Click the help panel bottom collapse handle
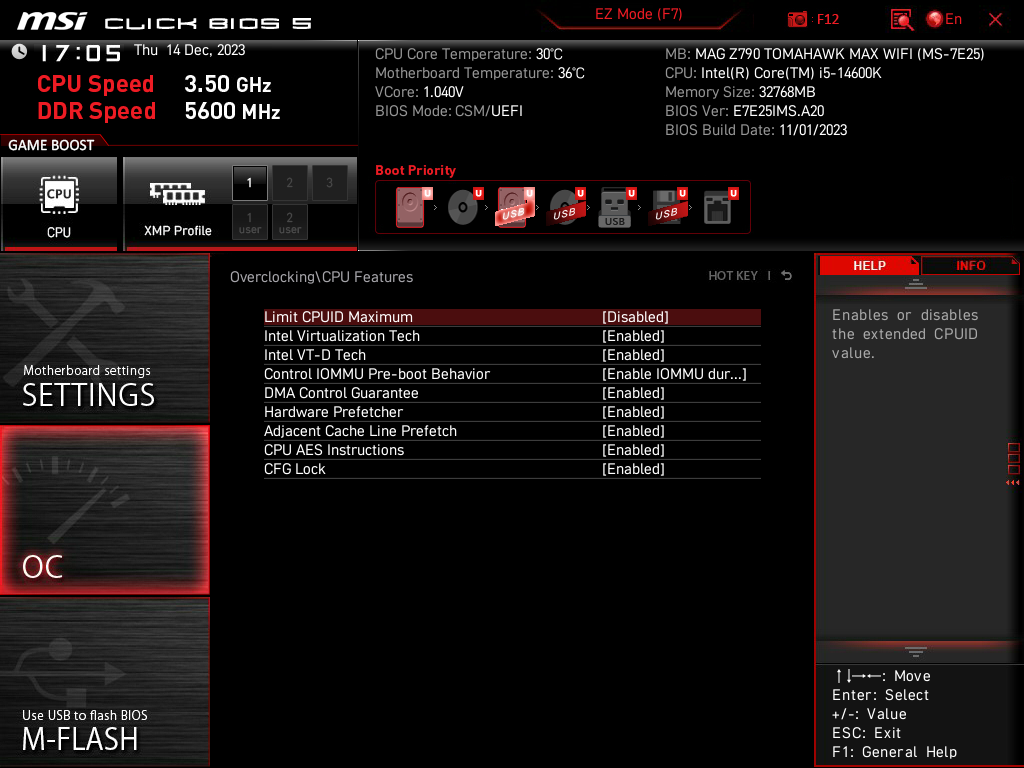This screenshot has width=1024, height=768. pyautogui.click(x=916, y=652)
